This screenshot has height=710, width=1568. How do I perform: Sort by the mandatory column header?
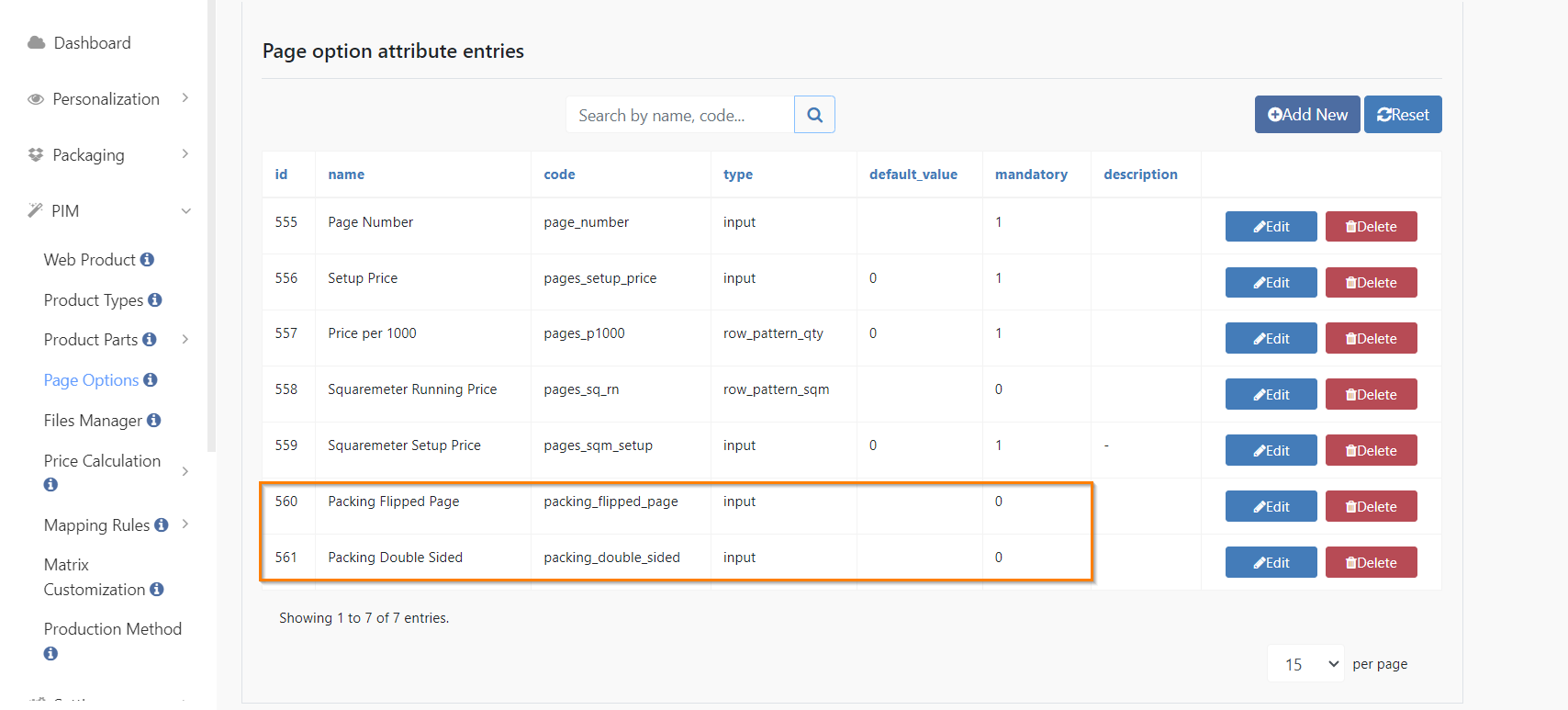coord(1031,175)
